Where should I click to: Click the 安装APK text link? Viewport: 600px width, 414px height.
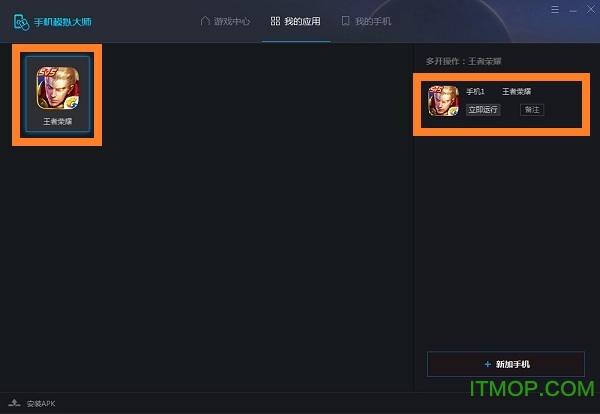(x=41, y=403)
